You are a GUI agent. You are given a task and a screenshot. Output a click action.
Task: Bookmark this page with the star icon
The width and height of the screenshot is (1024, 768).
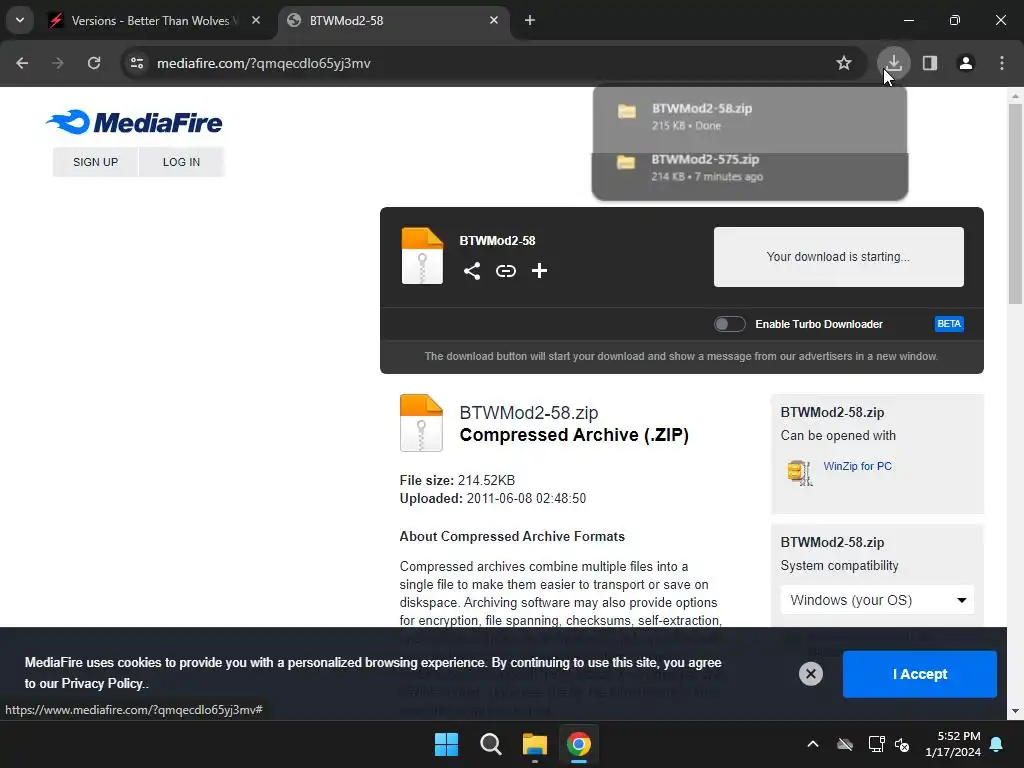tap(844, 63)
